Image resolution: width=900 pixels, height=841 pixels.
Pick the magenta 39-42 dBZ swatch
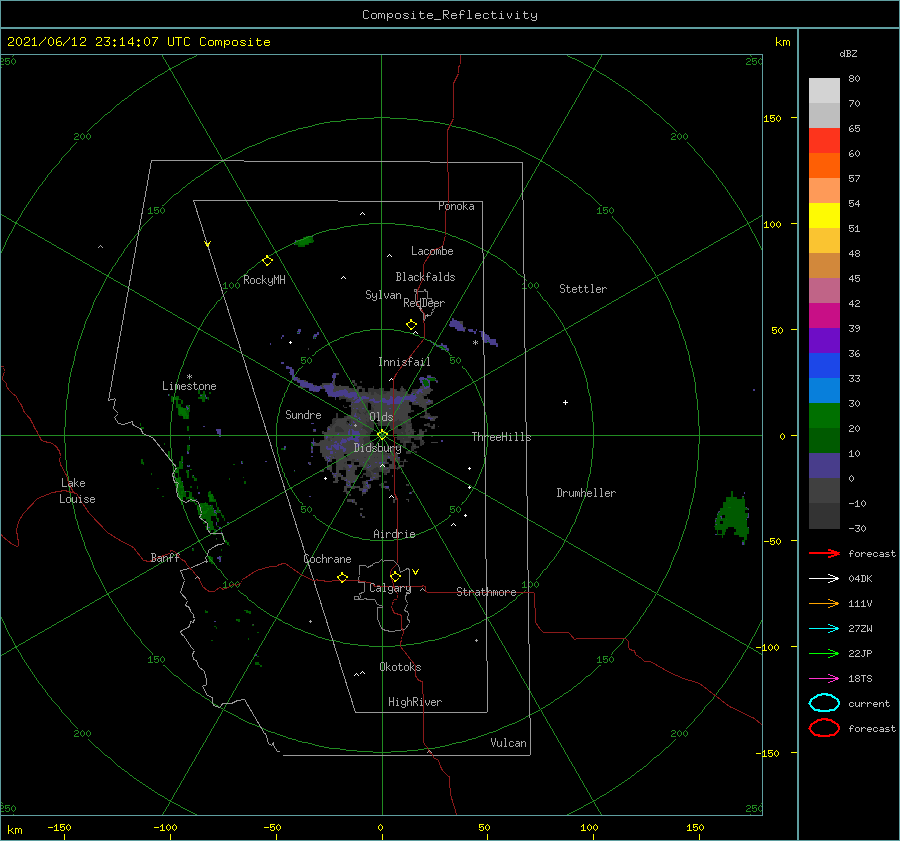click(824, 316)
